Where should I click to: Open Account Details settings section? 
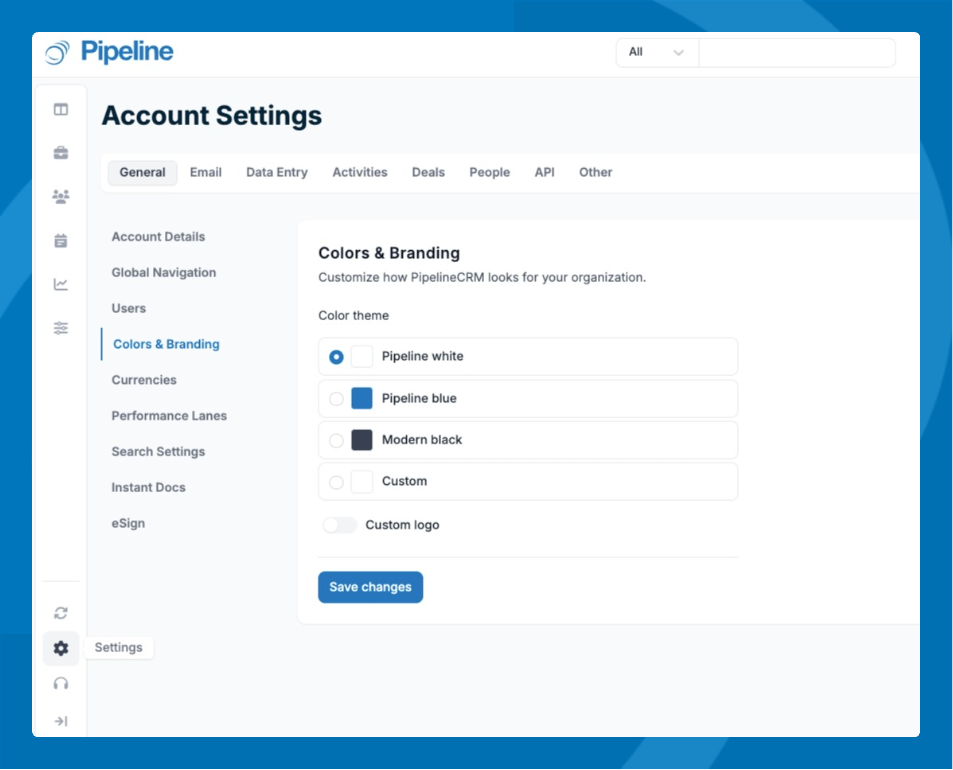point(158,237)
